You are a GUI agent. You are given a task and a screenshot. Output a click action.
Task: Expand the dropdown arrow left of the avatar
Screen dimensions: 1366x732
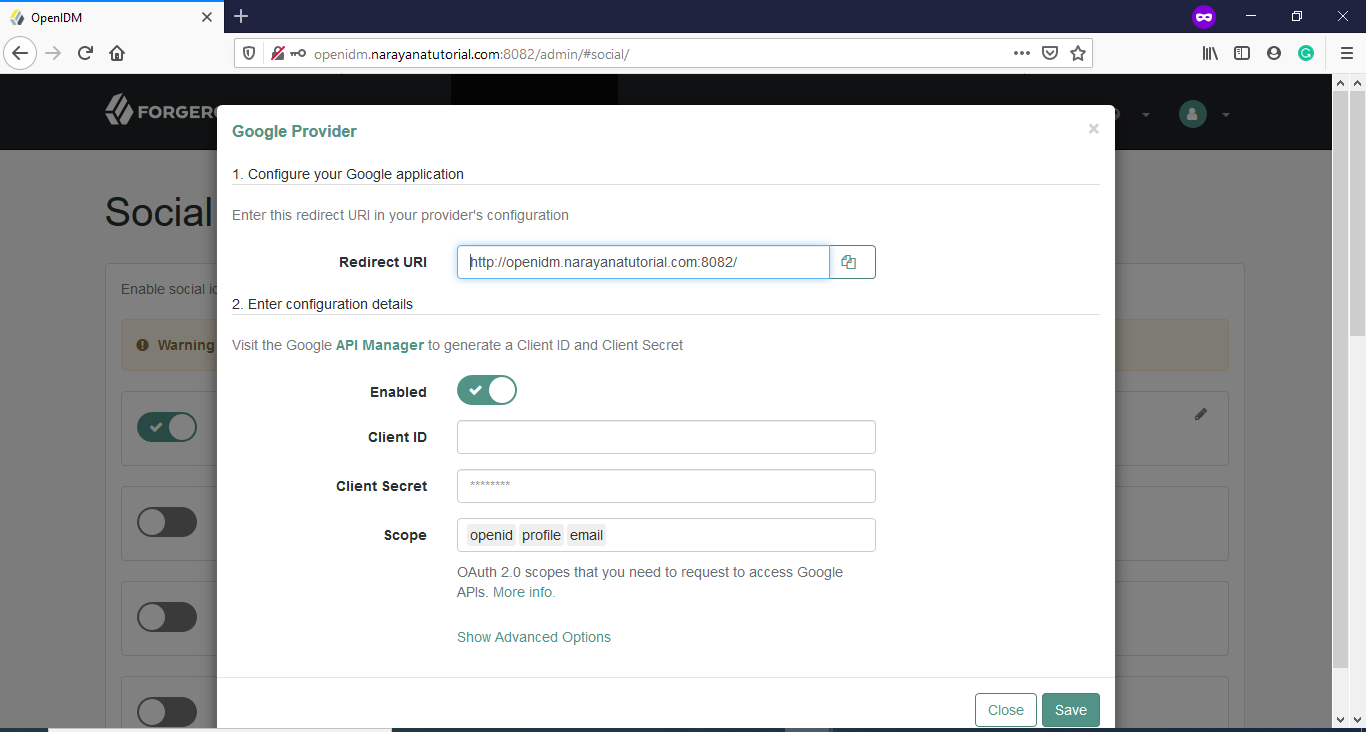(1146, 115)
